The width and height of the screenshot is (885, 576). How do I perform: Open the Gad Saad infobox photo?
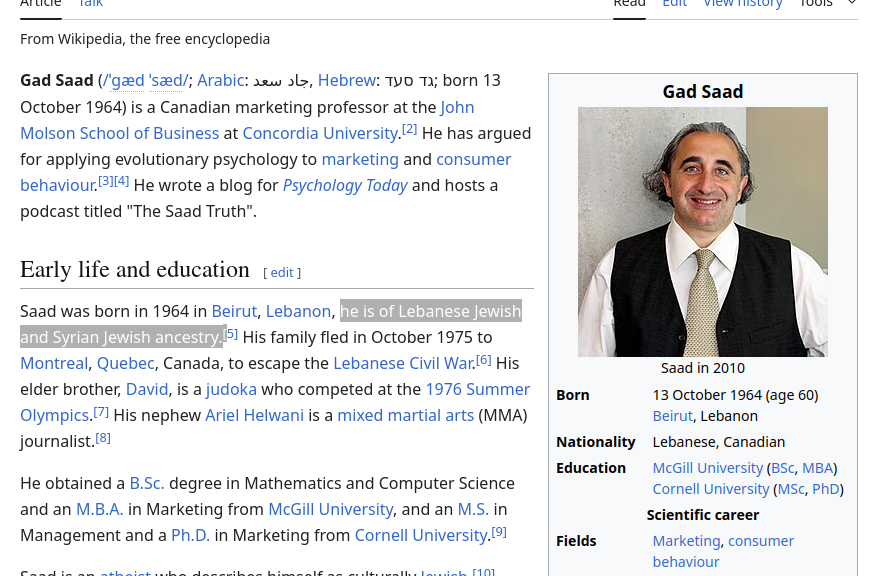point(703,232)
